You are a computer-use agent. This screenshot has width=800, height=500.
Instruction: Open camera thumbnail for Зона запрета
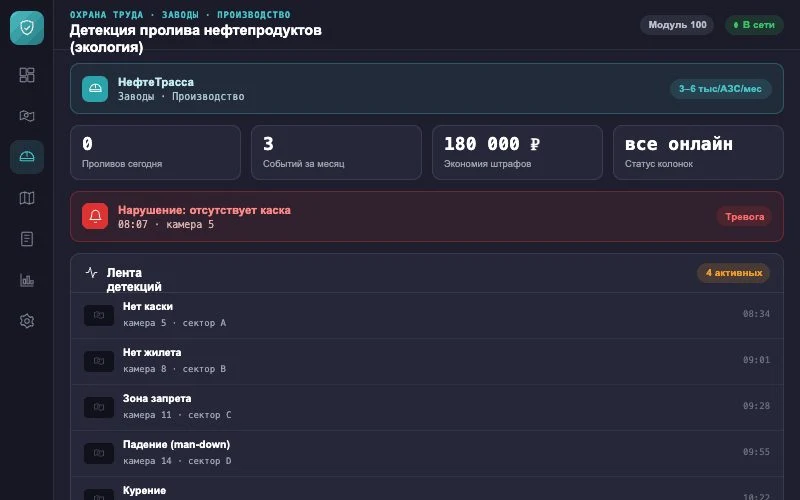pyautogui.click(x=98, y=407)
